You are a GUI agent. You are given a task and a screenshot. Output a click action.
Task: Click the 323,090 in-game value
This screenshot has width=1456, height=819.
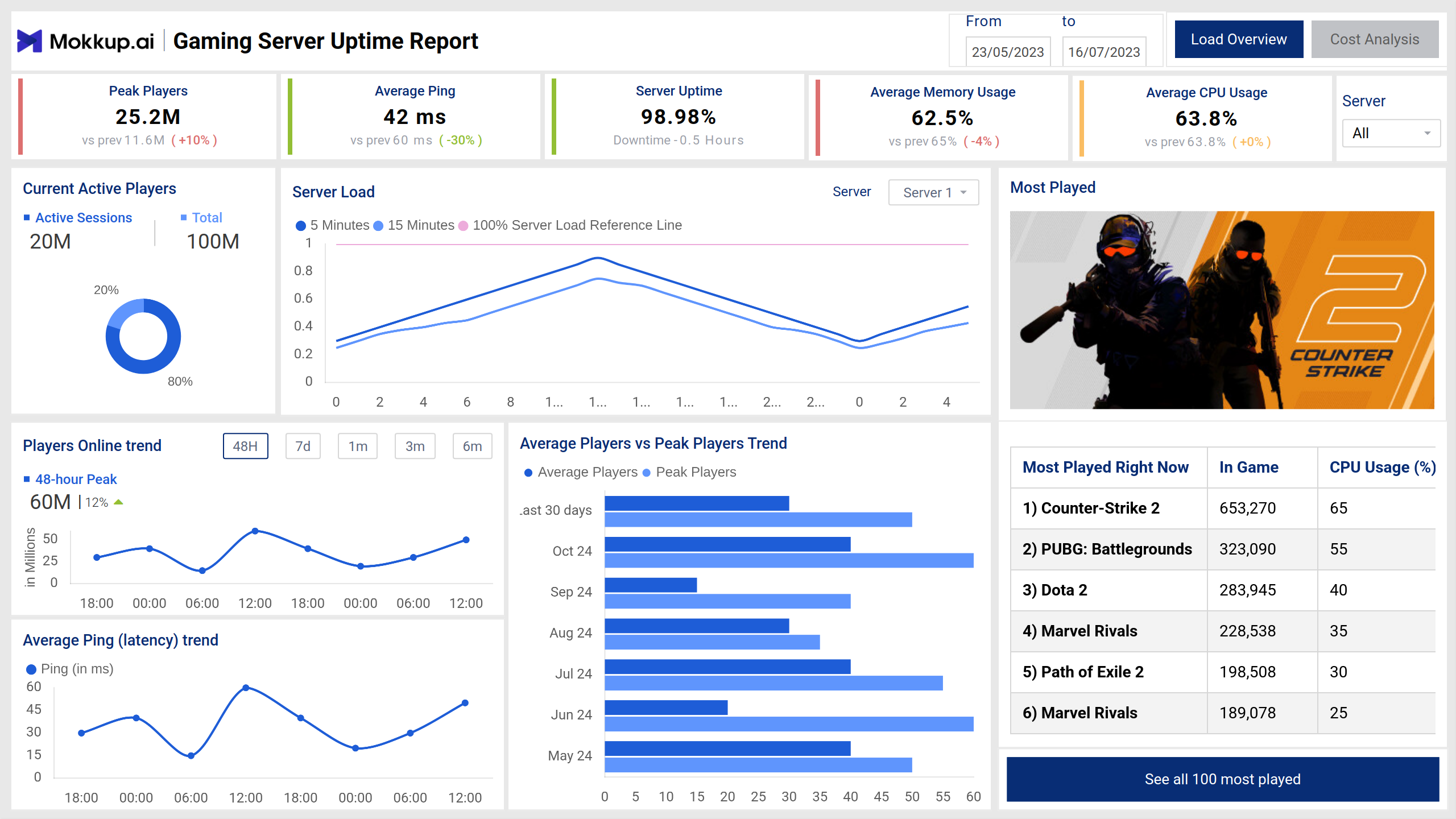click(1248, 549)
